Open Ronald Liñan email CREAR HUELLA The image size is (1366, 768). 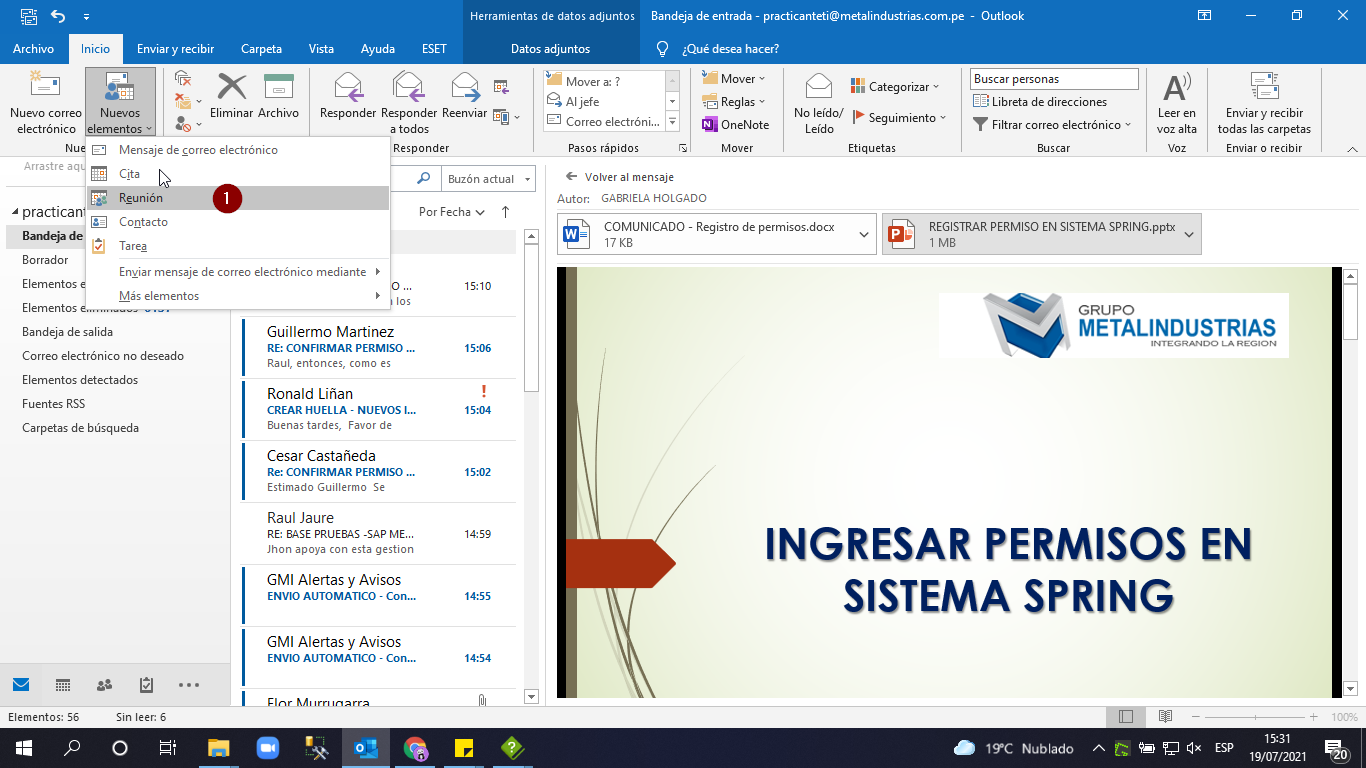[379, 409]
